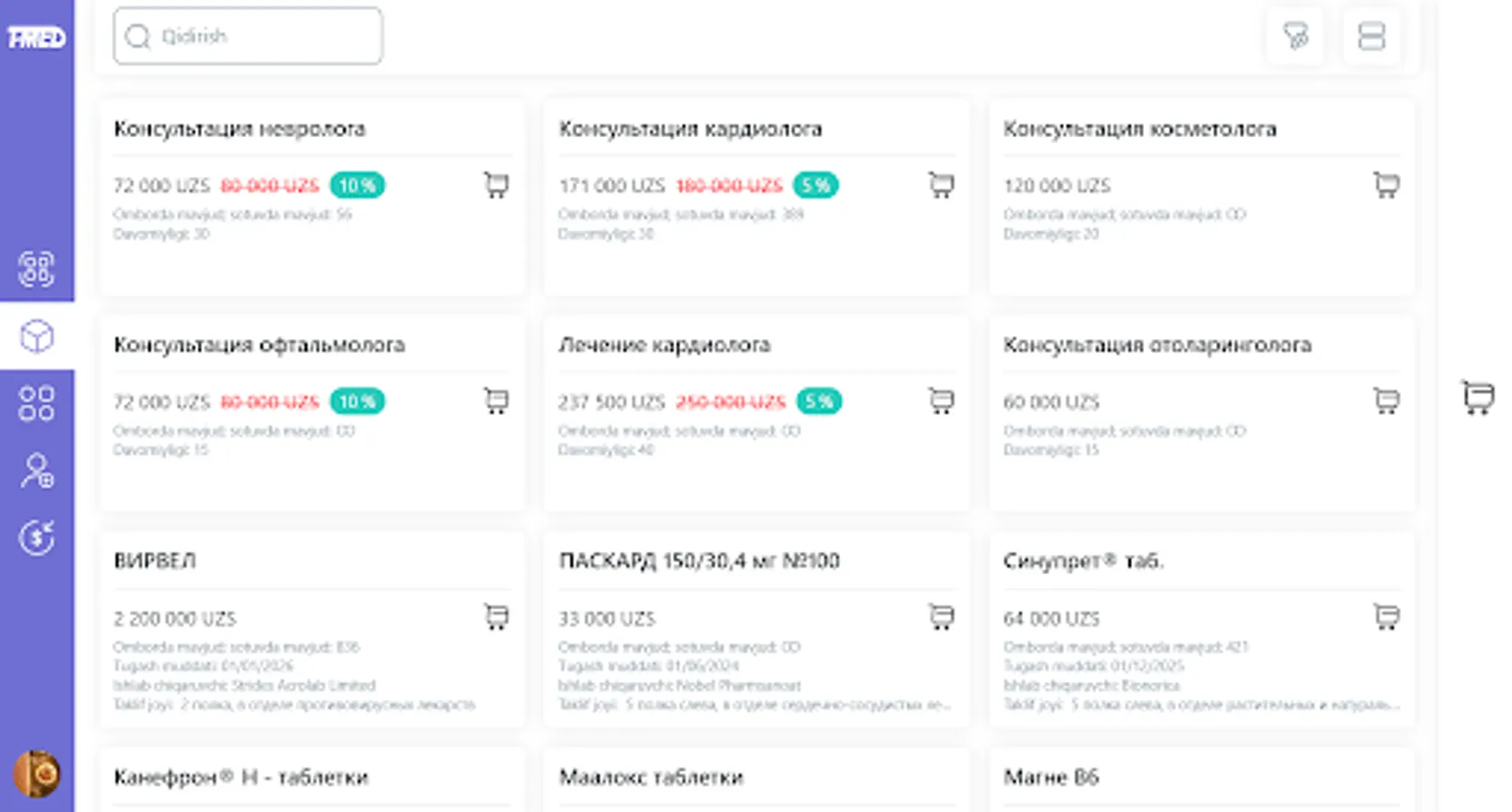Open the Консультация невролога card title

pyautogui.click(x=239, y=129)
